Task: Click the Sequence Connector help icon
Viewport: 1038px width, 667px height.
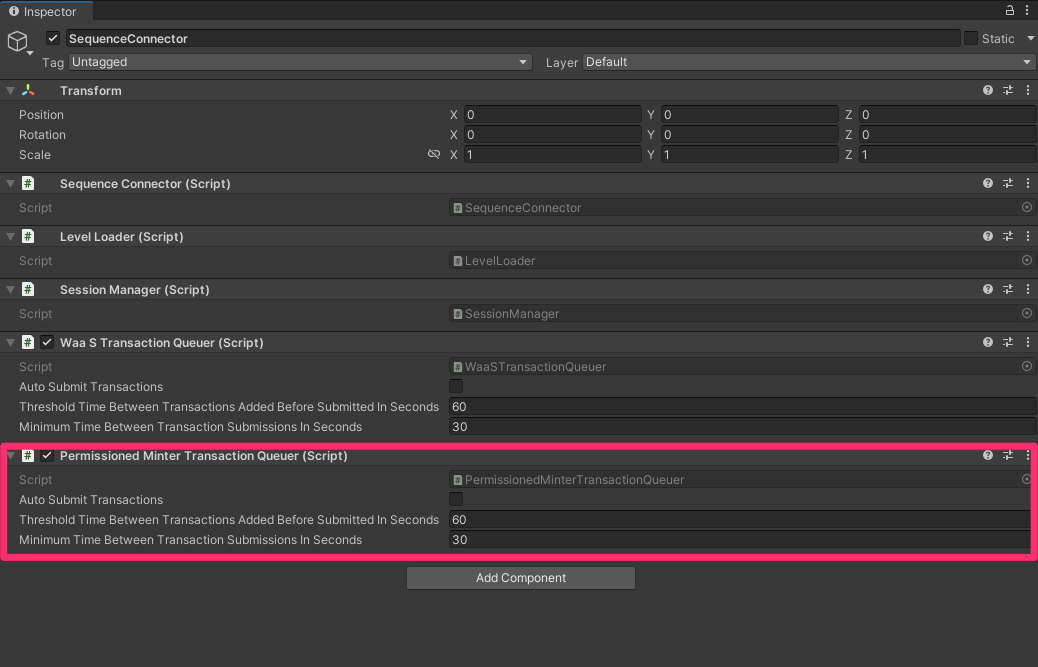Action: (987, 183)
